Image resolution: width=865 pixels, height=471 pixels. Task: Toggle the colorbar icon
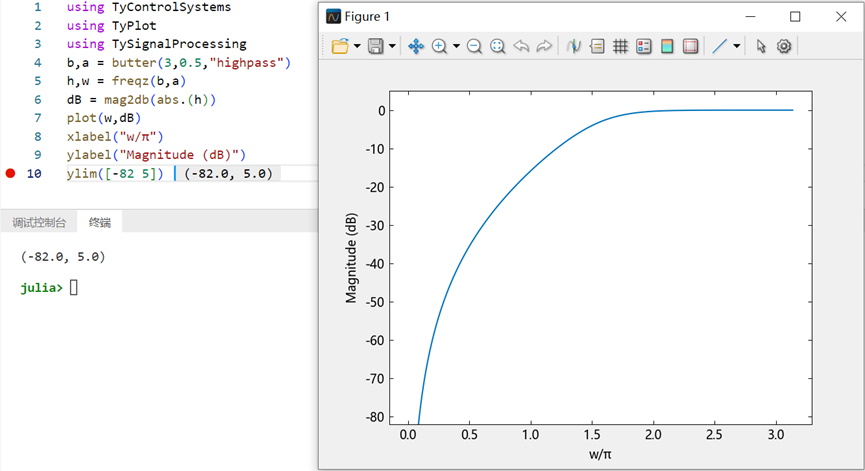pos(667,46)
